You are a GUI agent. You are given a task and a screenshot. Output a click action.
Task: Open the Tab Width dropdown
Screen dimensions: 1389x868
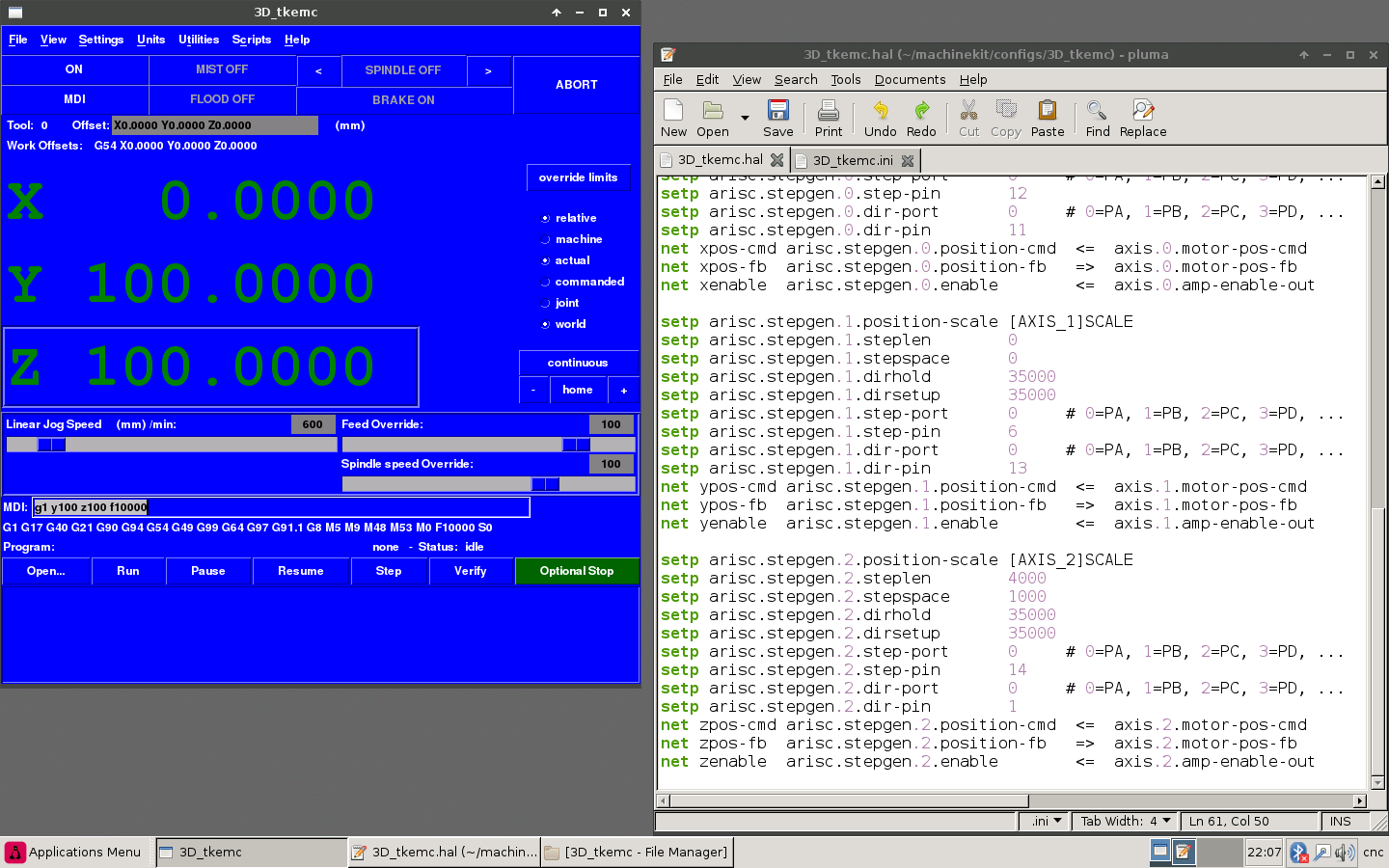(1125, 822)
